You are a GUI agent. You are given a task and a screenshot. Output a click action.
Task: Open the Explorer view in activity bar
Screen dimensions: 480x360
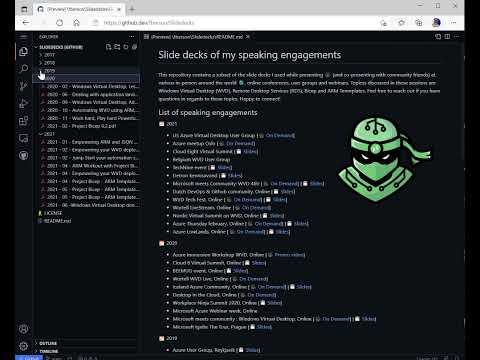(x=23, y=52)
